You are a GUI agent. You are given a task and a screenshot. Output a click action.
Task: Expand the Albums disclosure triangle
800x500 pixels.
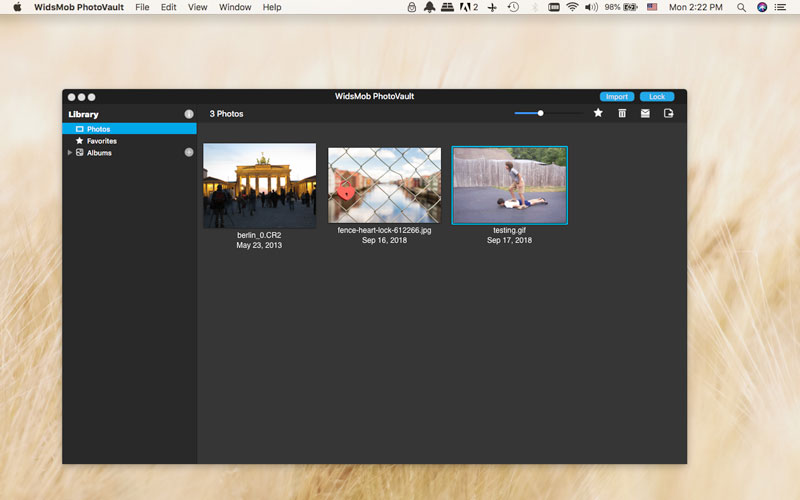[x=70, y=153]
